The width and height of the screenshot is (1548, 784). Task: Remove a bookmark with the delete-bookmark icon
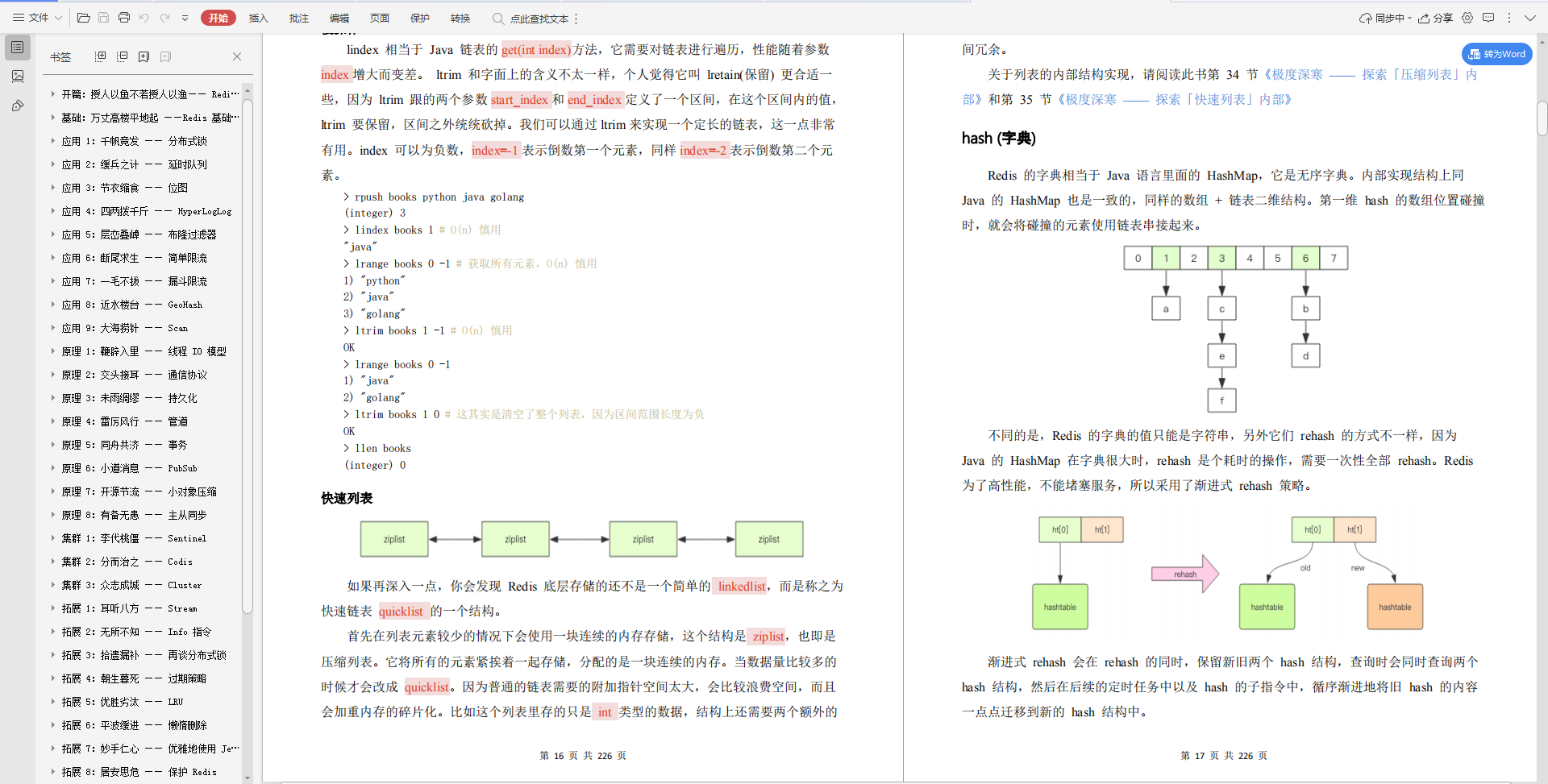click(165, 56)
